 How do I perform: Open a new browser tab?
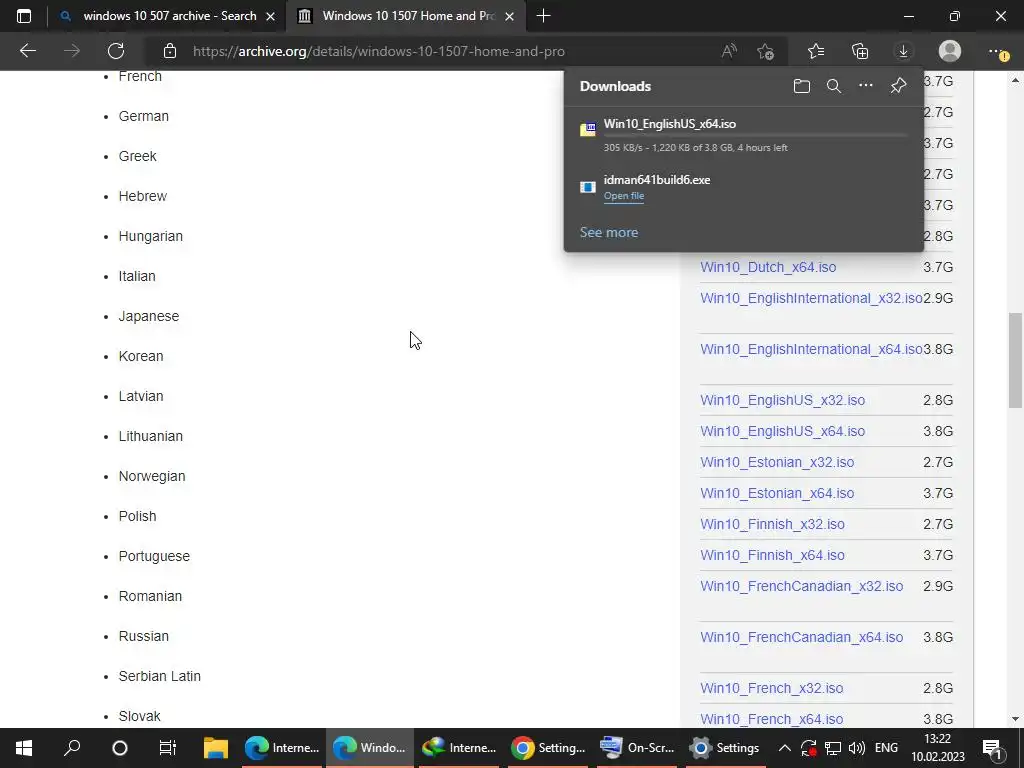point(543,16)
